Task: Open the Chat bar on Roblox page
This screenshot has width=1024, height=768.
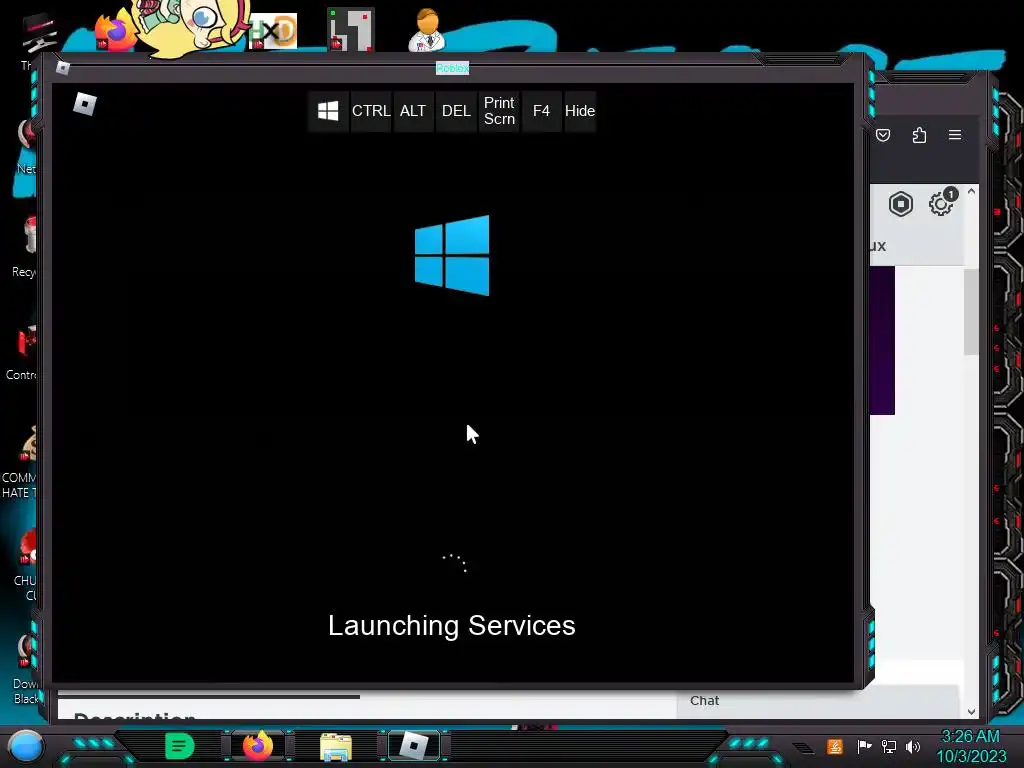Action: click(x=817, y=701)
